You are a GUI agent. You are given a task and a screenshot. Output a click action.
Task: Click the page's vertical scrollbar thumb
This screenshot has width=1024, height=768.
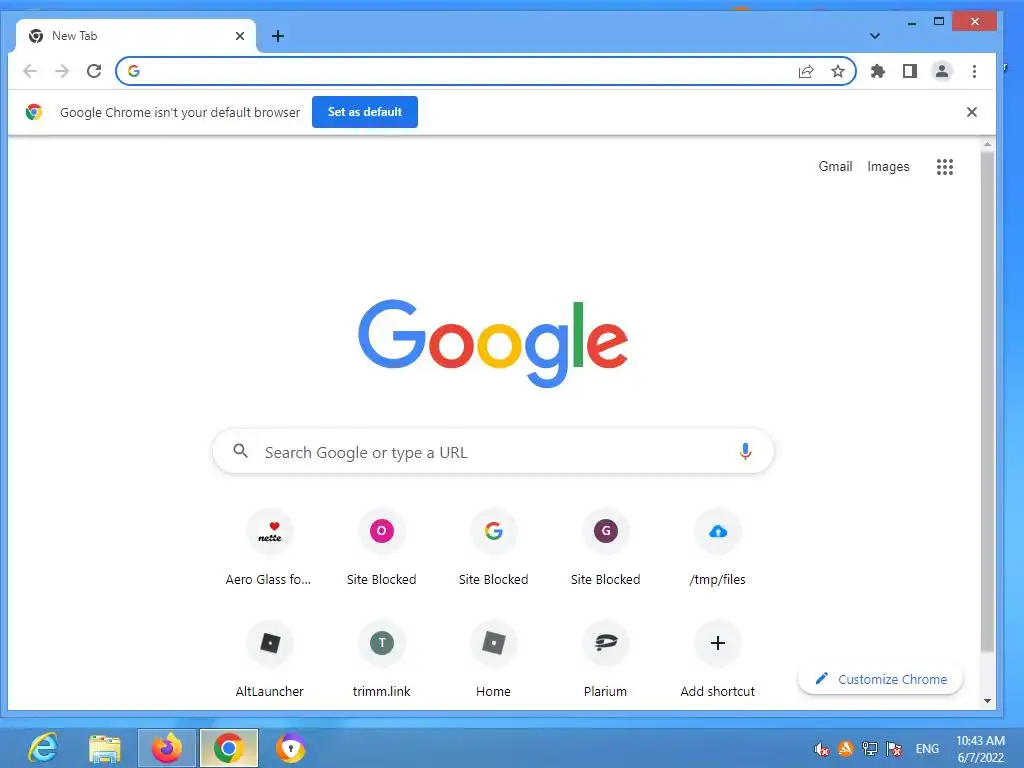click(987, 402)
